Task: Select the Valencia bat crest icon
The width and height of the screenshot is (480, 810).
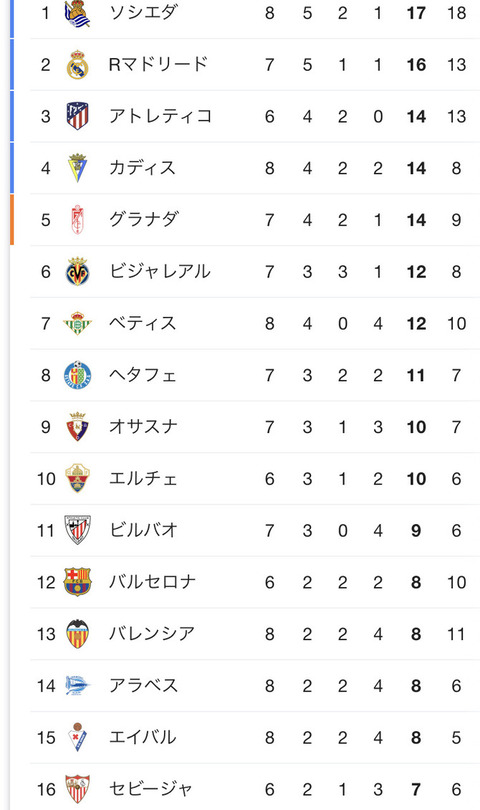Action: [78, 634]
